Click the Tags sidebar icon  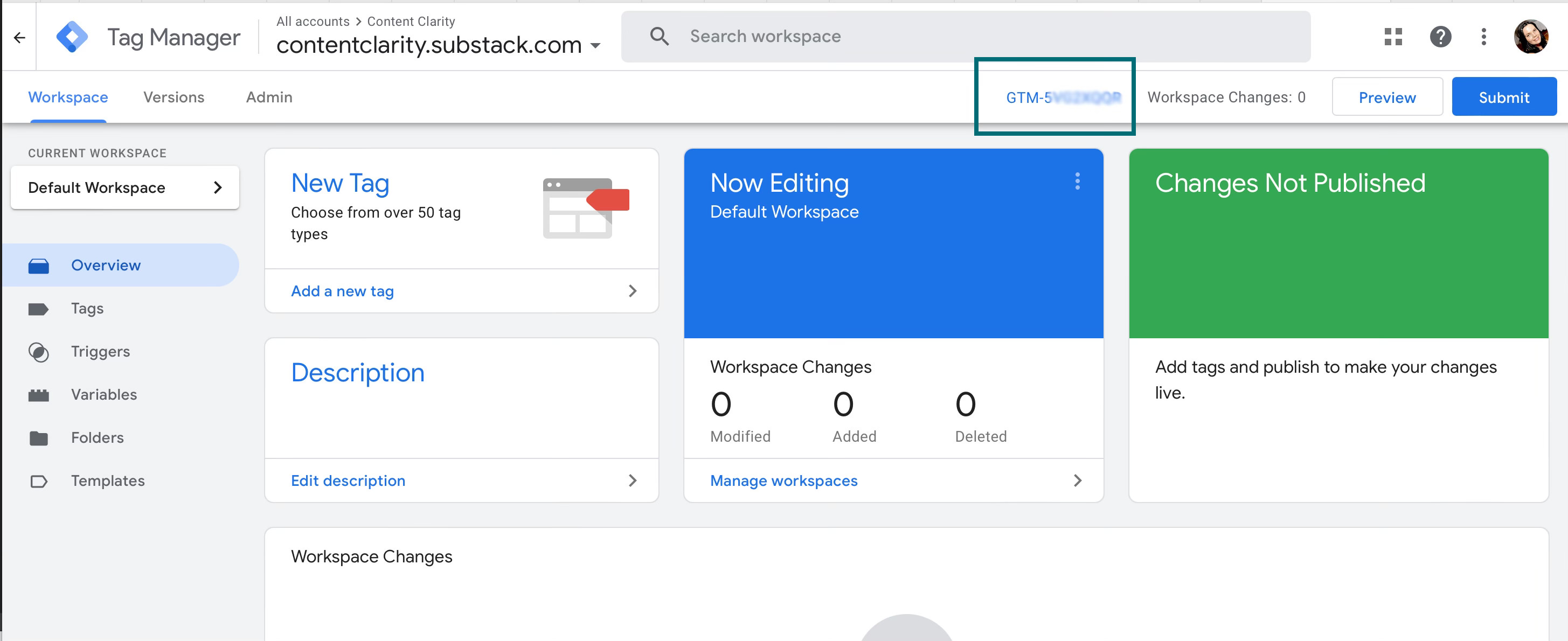point(38,309)
